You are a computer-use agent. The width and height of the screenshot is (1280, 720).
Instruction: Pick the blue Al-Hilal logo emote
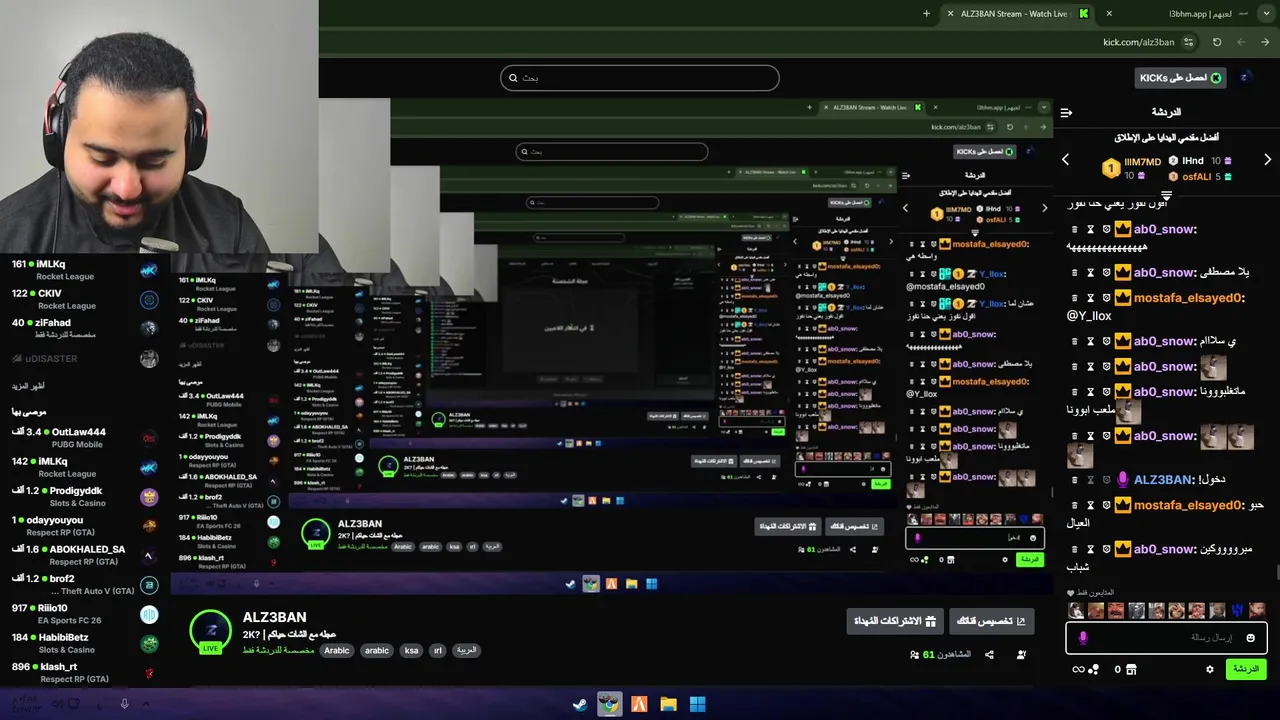pos(1237,610)
